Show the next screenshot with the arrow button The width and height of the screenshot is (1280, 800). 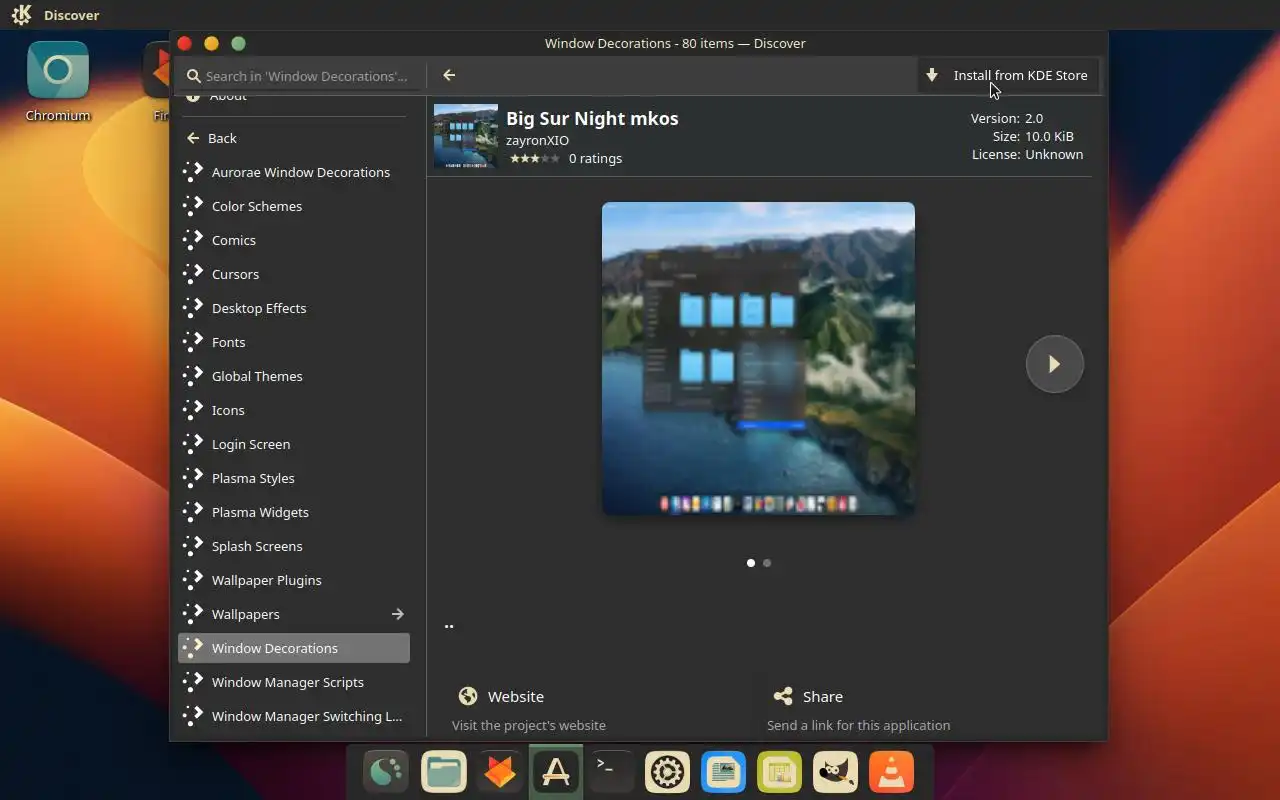[1054, 364]
